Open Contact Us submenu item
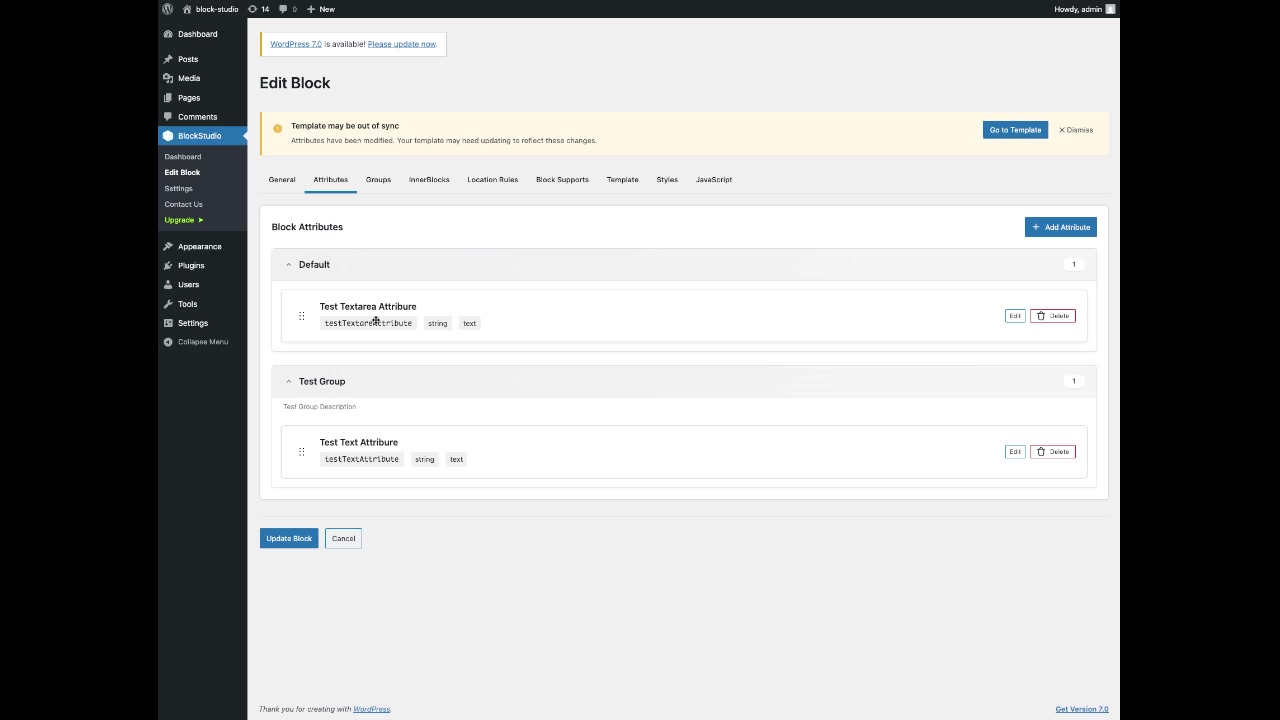Viewport: 1280px width, 720px height. pyautogui.click(x=183, y=205)
